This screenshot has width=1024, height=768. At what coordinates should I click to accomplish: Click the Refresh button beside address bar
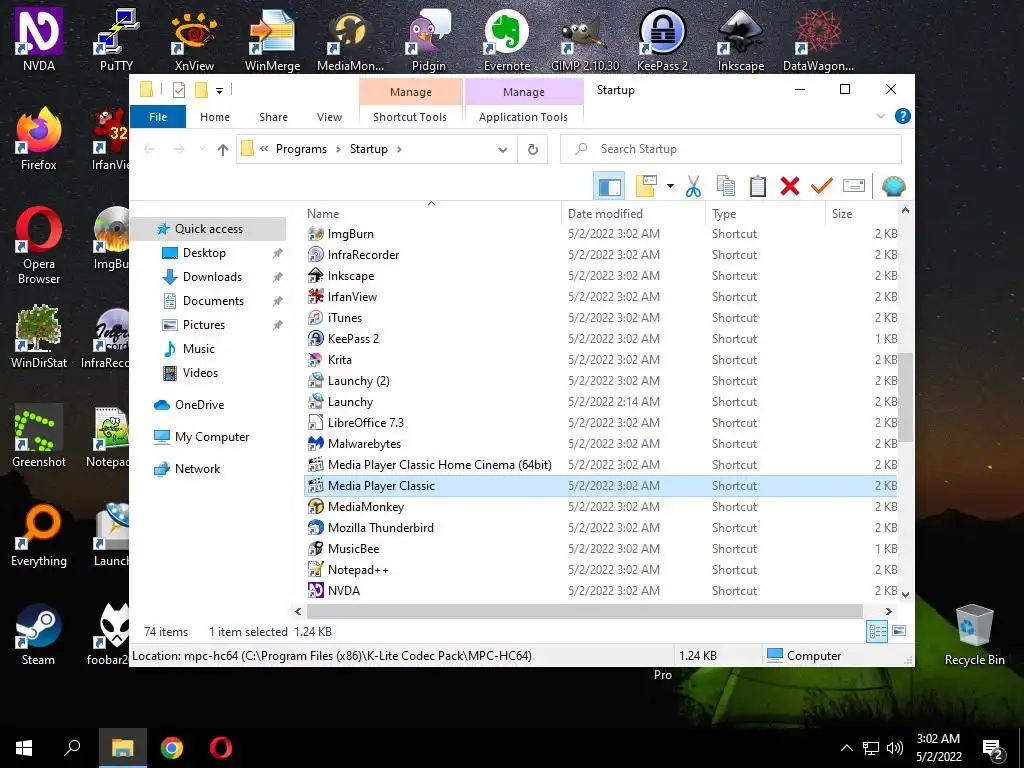pyautogui.click(x=533, y=150)
